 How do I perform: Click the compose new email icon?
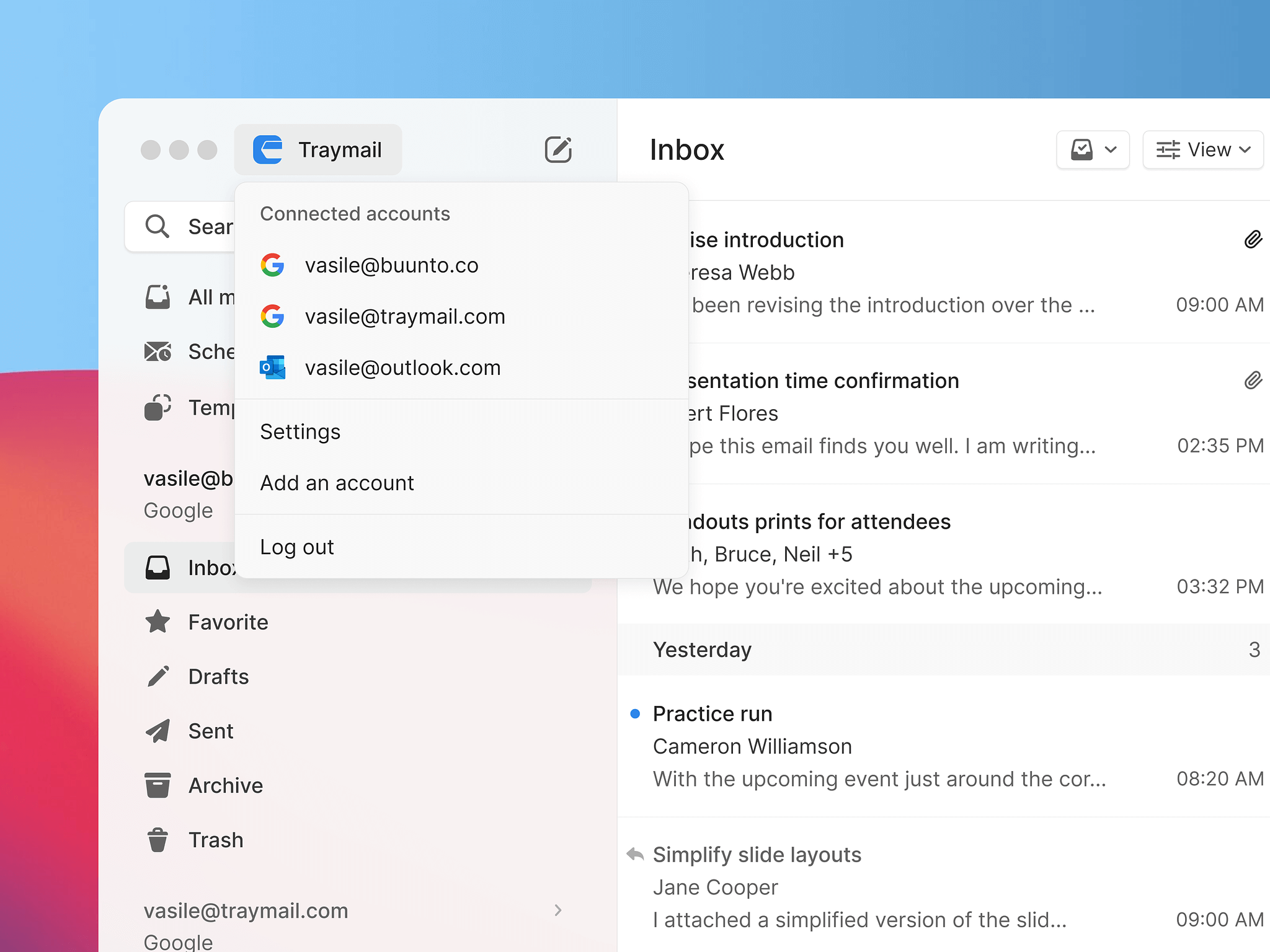(557, 149)
